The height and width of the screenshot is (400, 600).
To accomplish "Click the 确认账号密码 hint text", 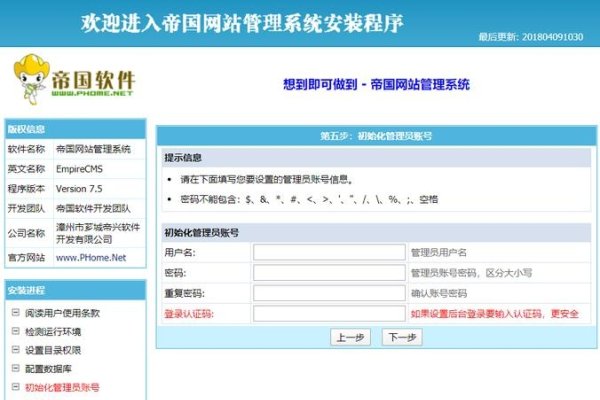I will point(439,294).
